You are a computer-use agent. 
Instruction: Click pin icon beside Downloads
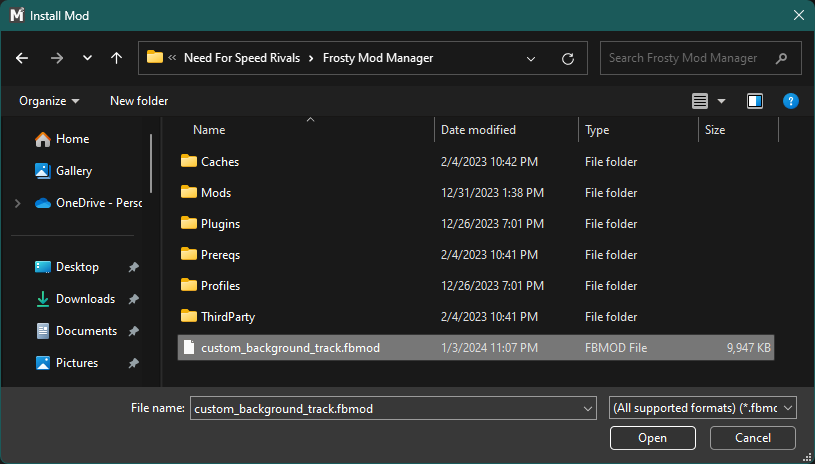pyautogui.click(x=134, y=299)
